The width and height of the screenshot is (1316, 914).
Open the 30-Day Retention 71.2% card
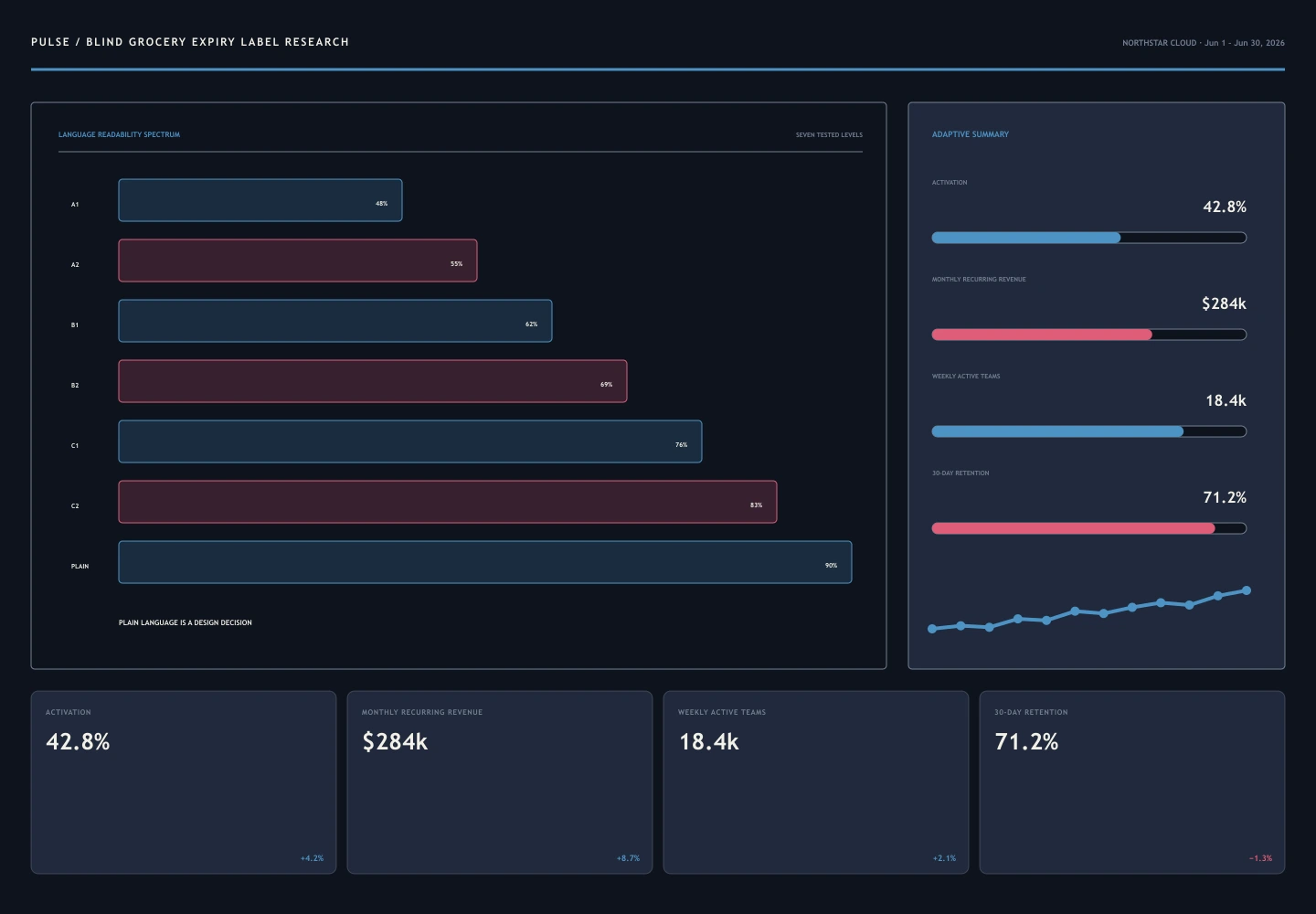[x=1132, y=782]
